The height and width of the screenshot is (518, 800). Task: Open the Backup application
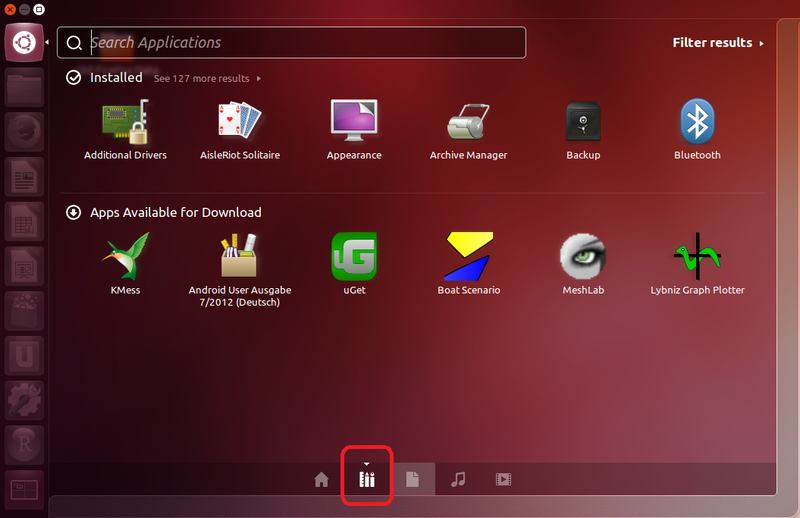pos(583,130)
